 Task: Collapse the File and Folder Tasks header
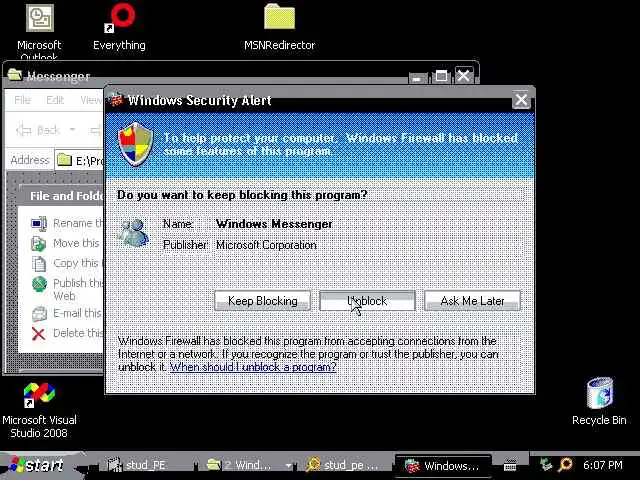(x=63, y=196)
